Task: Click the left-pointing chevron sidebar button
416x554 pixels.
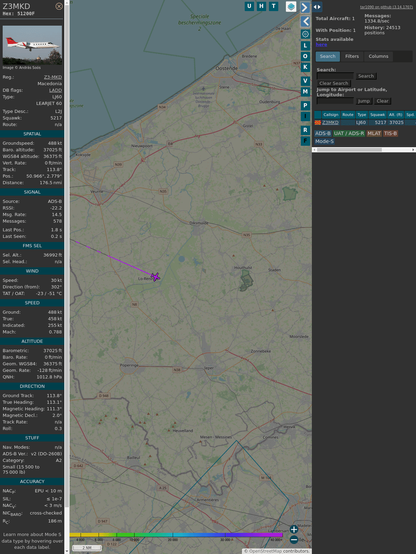Action: point(305,21)
